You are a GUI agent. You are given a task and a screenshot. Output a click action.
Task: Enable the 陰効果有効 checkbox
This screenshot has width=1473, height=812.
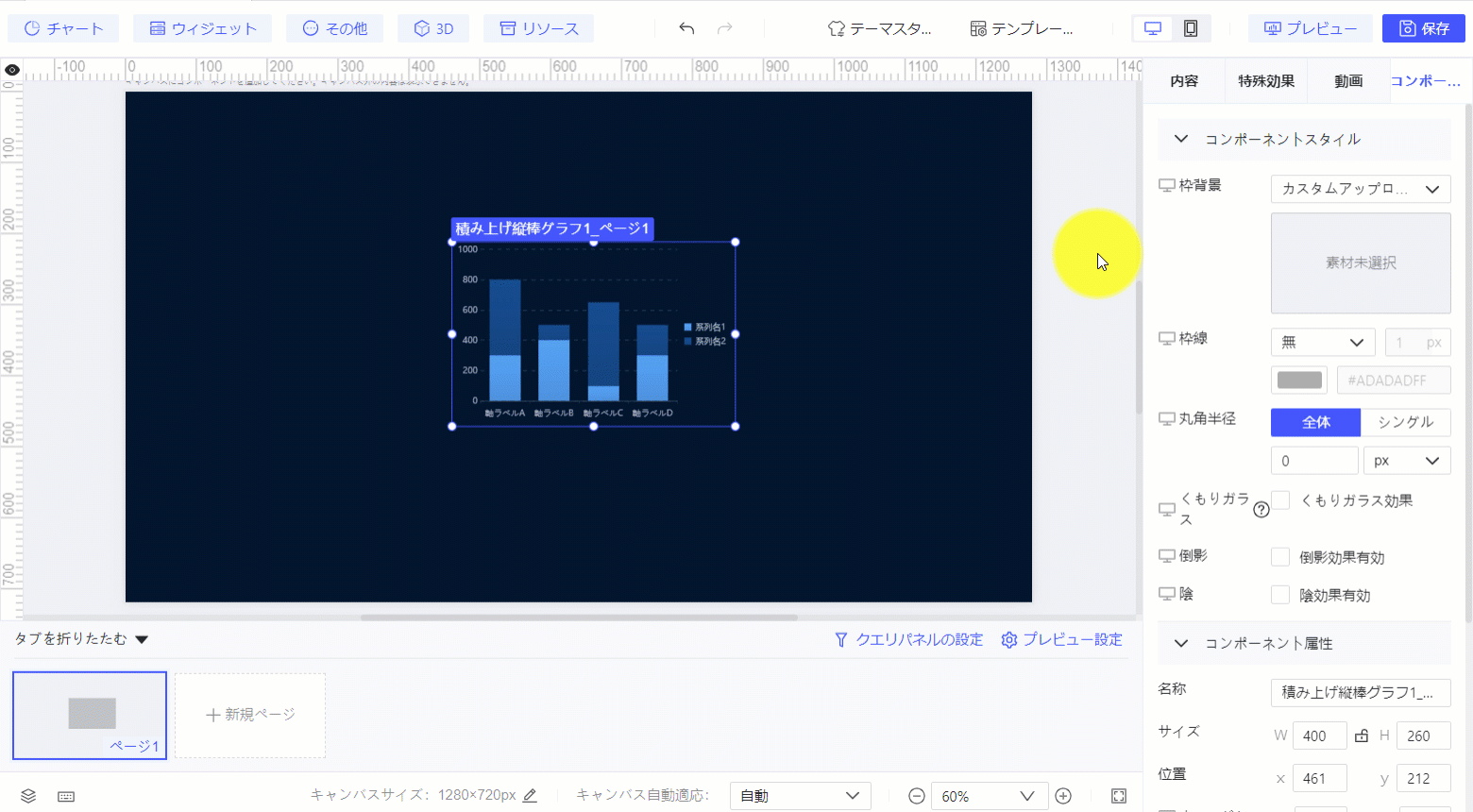point(1280,595)
